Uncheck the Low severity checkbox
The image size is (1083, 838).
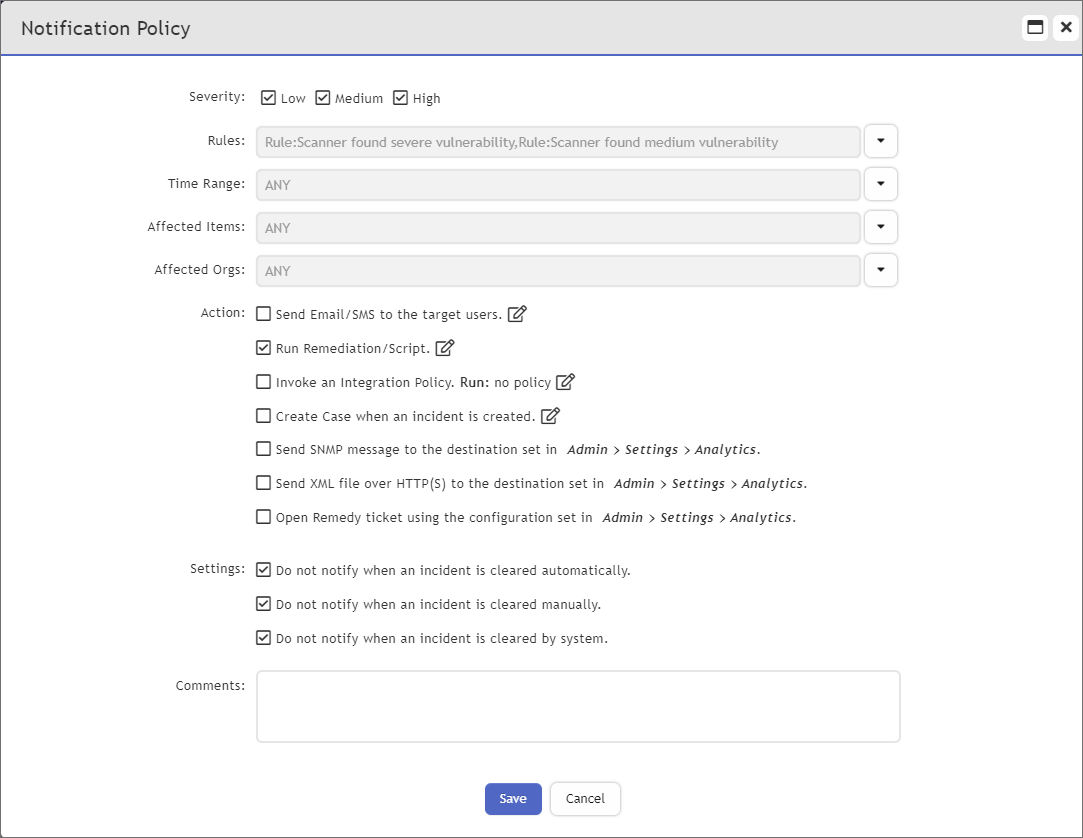268,97
